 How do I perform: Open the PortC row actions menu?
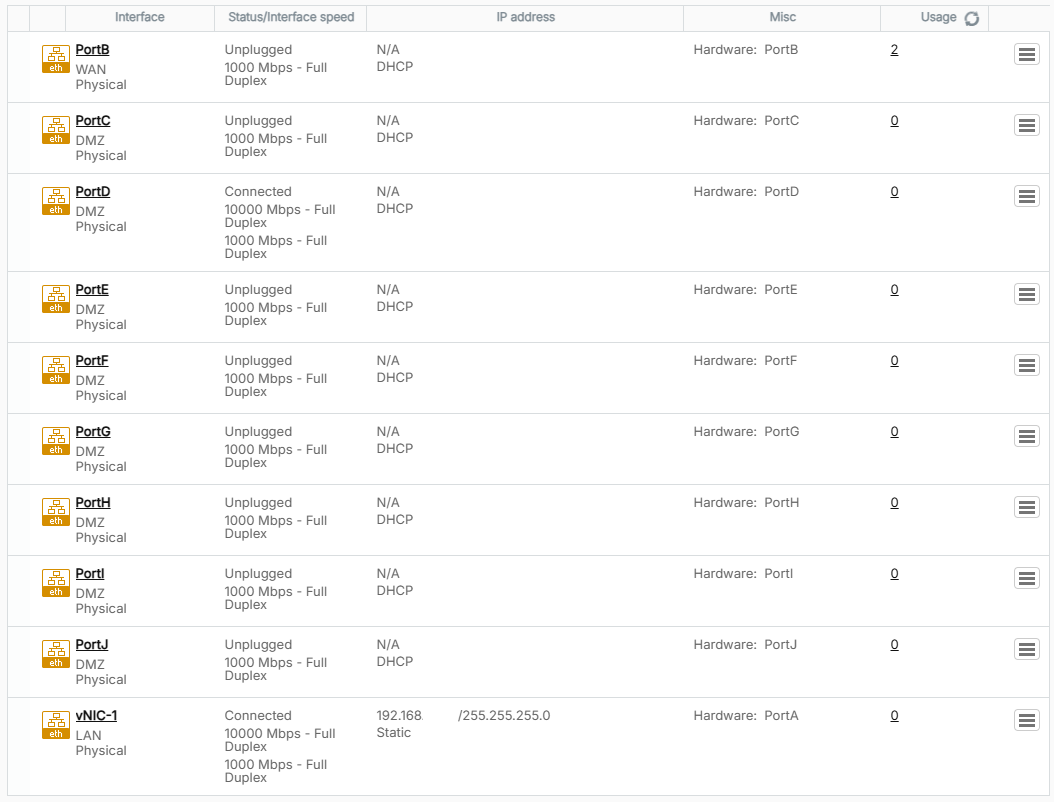(1026, 125)
